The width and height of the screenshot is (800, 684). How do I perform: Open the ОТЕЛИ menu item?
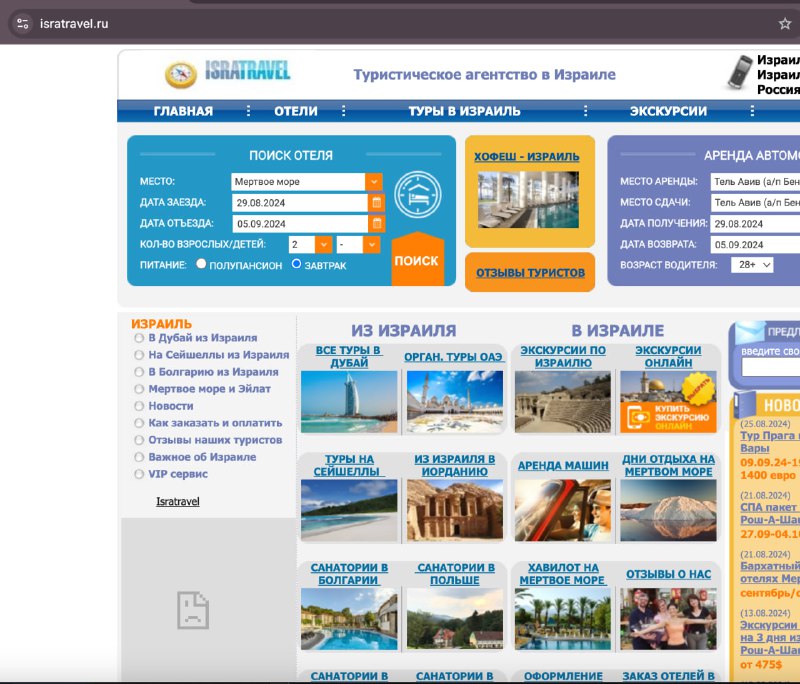click(x=296, y=111)
